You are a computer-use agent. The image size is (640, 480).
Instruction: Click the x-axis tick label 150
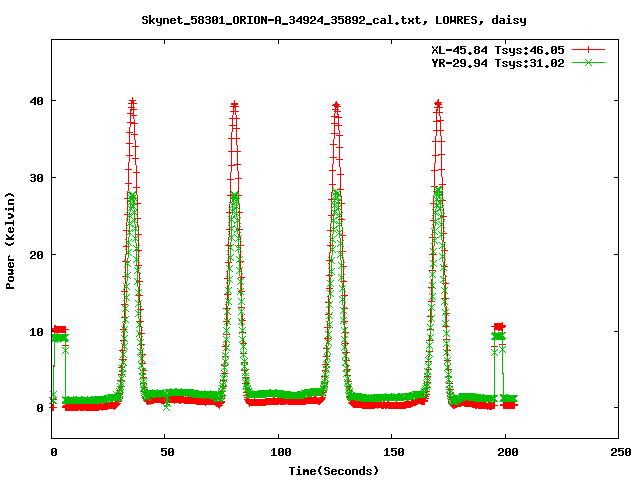(x=394, y=452)
